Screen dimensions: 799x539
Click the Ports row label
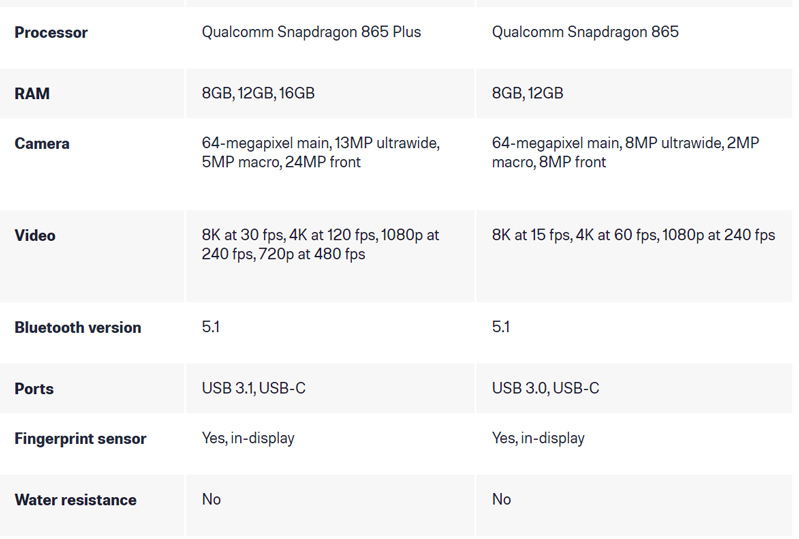click(34, 389)
